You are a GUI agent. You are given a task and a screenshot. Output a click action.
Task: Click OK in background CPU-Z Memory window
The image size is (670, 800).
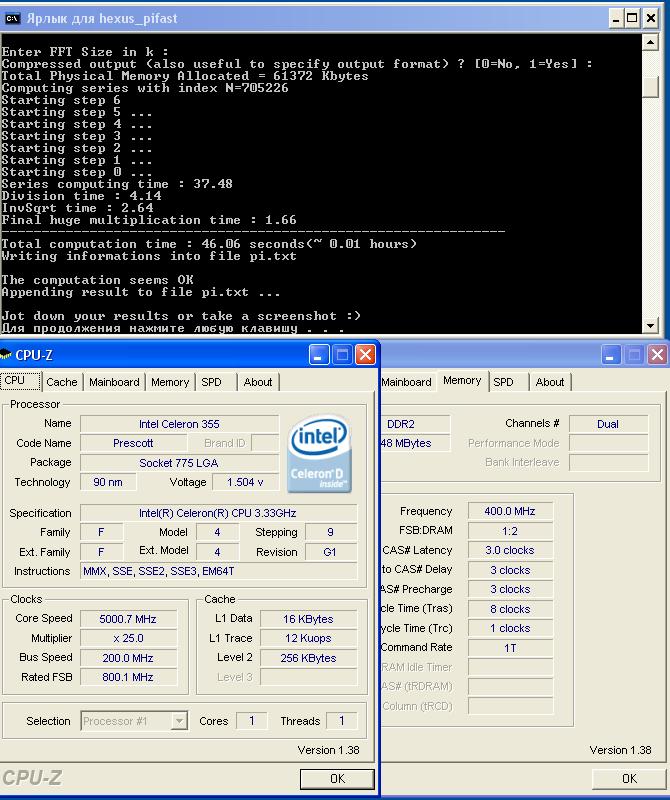point(629,779)
